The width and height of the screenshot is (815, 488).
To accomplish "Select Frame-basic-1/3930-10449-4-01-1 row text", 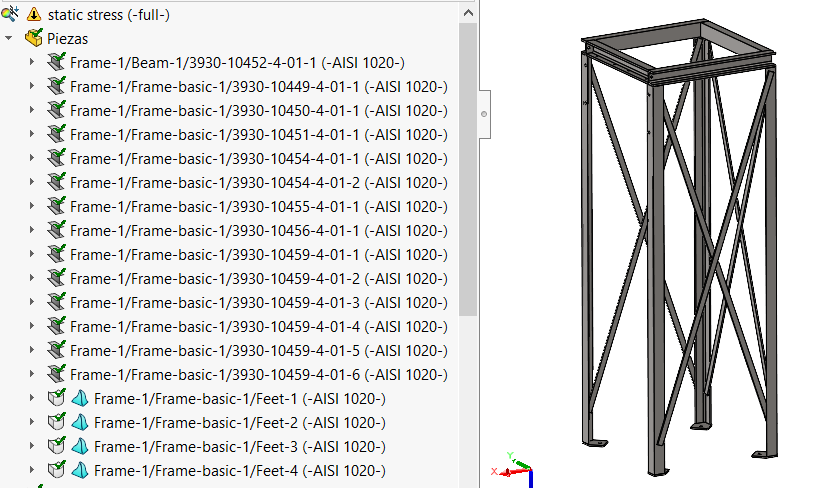I will (x=259, y=87).
